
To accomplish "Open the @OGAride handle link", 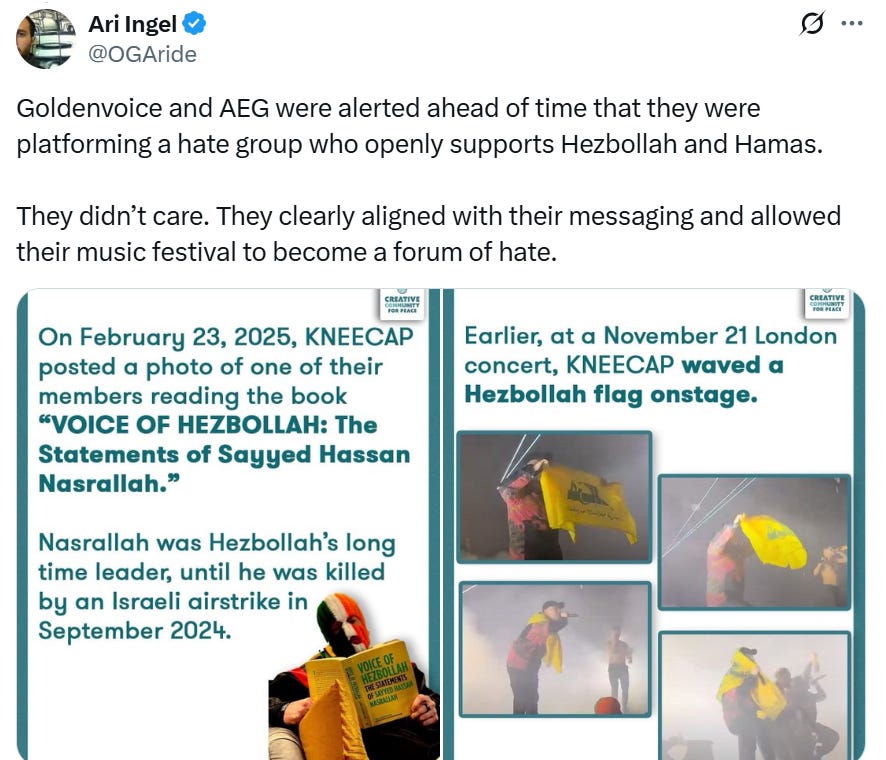I will [x=142, y=54].
